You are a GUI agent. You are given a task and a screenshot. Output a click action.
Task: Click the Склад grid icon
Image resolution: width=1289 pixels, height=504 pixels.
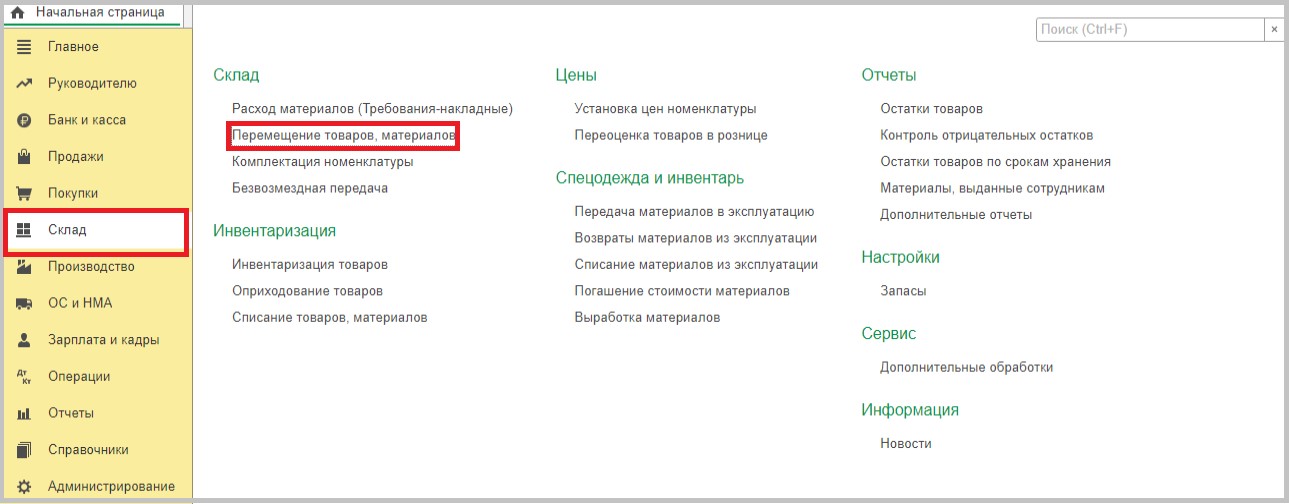pyautogui.click(x=25, y=230)
